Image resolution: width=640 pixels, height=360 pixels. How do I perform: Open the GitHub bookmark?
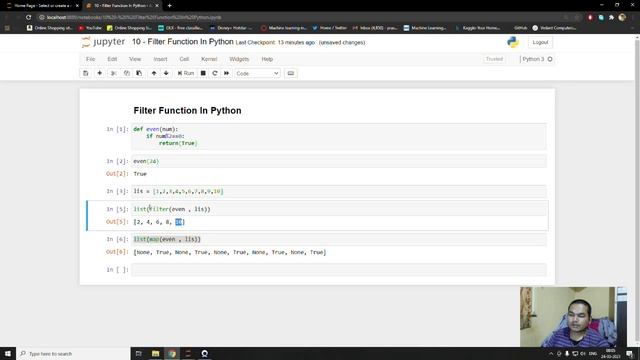[520, 28]
